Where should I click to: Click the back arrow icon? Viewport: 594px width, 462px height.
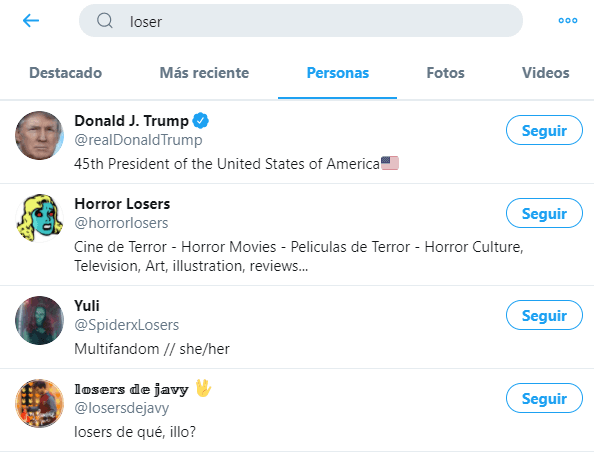tap(31, 20)
